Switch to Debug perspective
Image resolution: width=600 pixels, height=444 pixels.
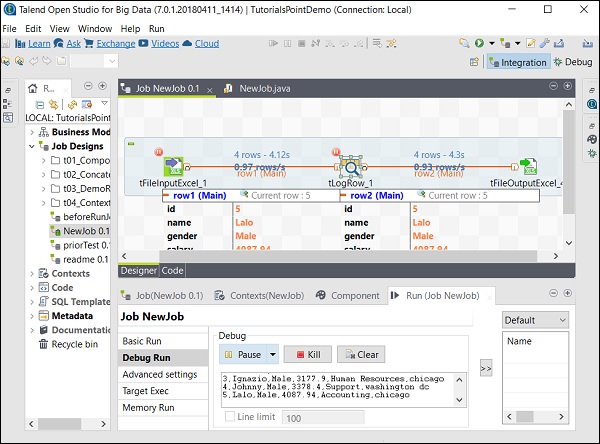coord(573,62)
